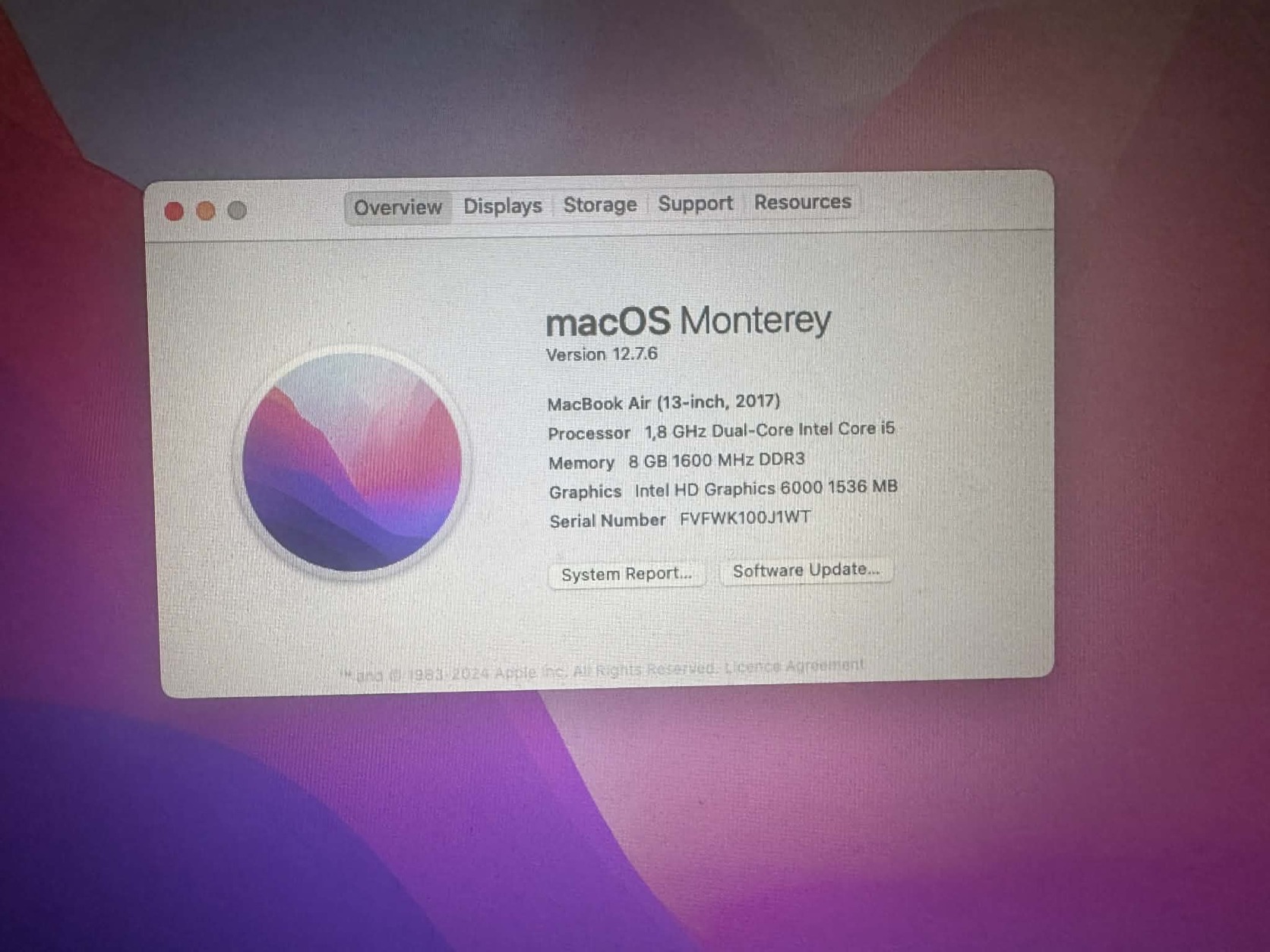Click the macOS Monterey logo image

352,462
